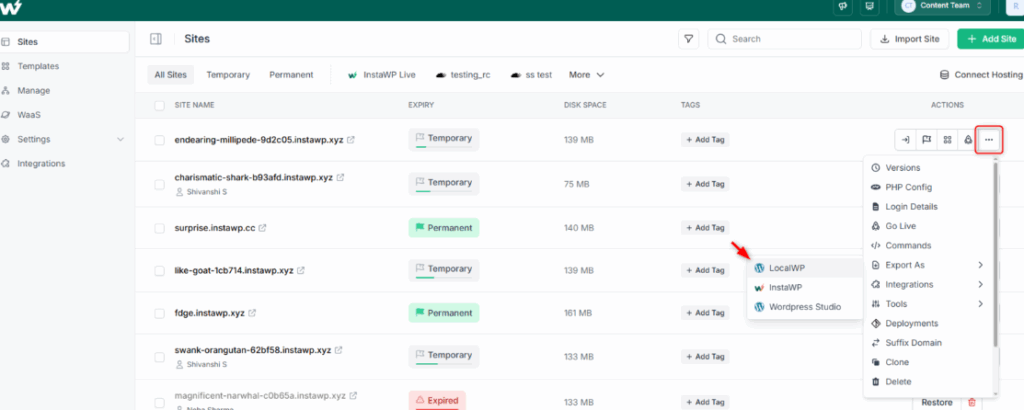Focus the Search sites input field
1024x410 pixels.
click(x=784, y=39)
